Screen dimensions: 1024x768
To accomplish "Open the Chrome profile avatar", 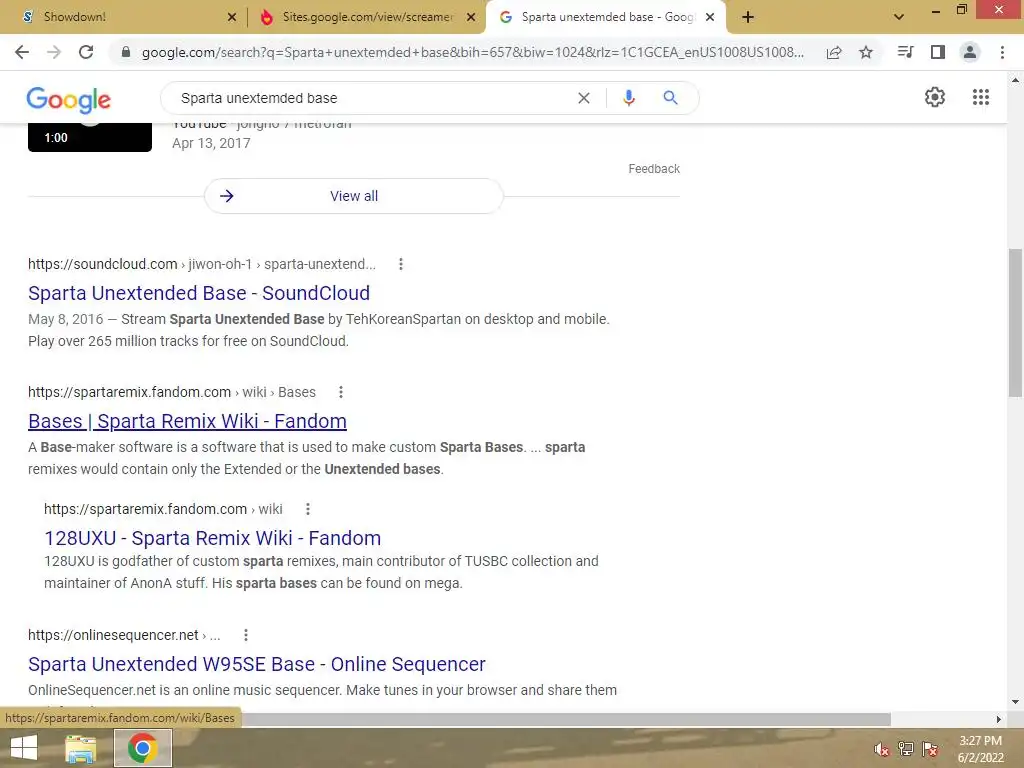I will [x=970, y=52].
